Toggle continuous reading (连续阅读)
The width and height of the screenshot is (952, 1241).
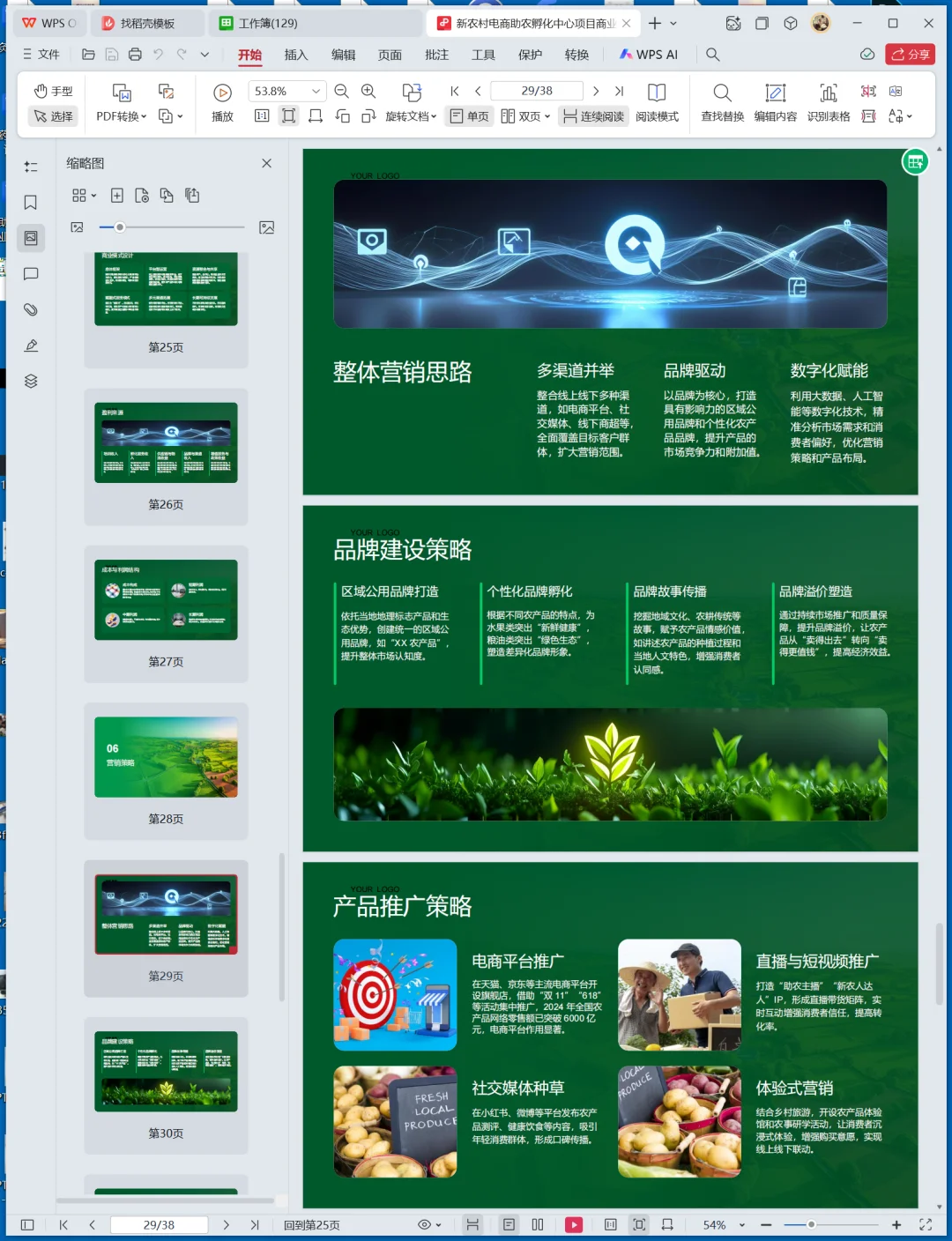click(593, 116)
